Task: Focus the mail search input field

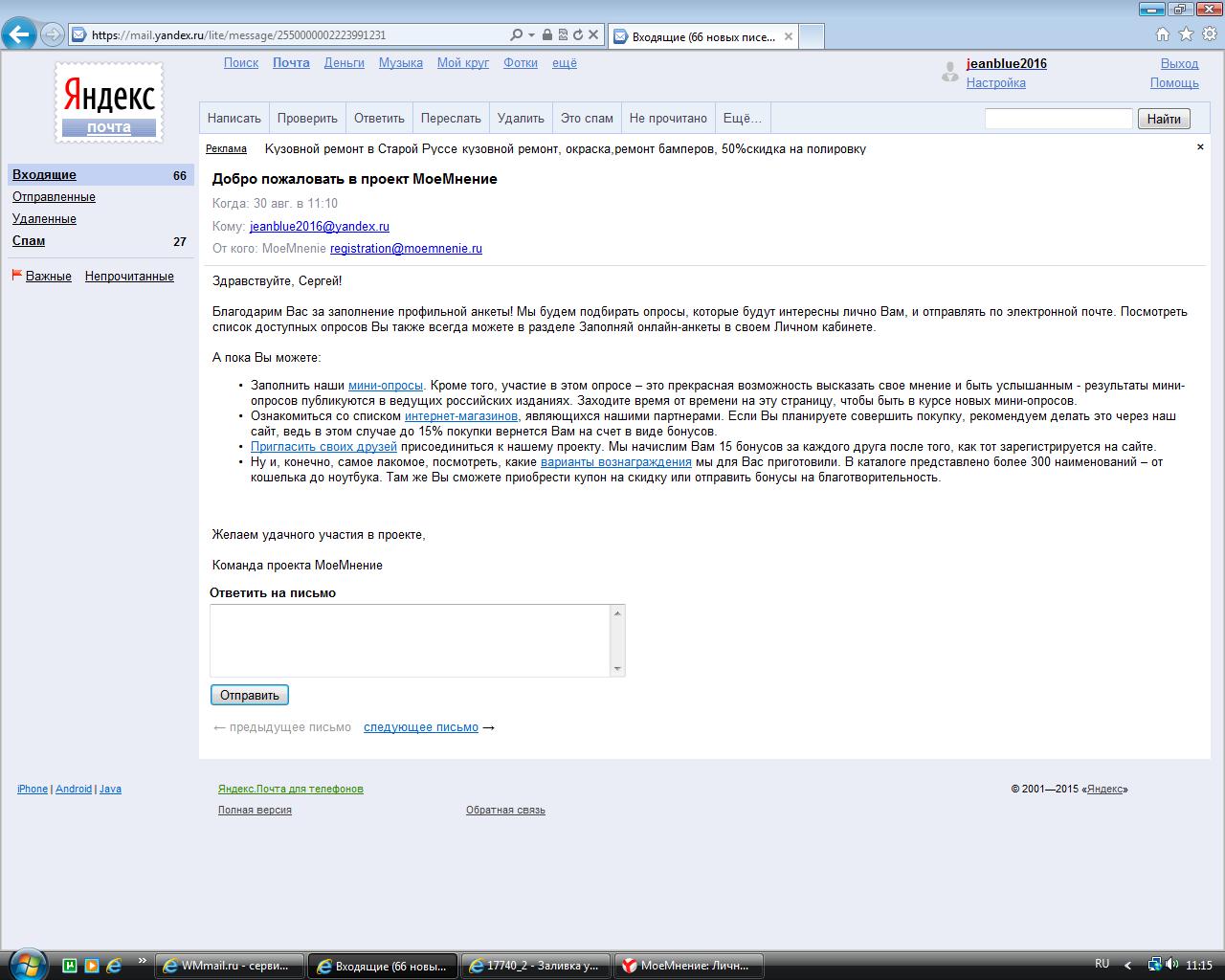Action: click(1058, 119)
